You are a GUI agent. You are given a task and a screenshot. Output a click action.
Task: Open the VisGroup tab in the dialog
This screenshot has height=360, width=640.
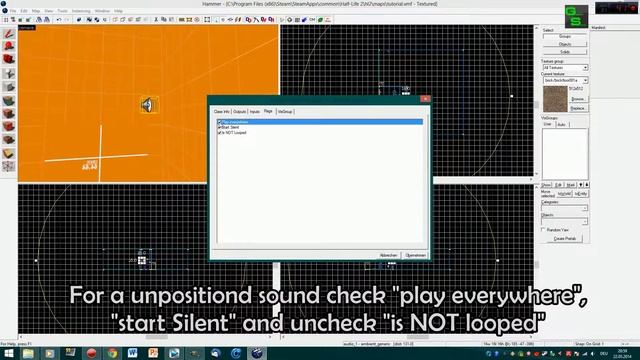pyautogui.click(x=285, y=111)
